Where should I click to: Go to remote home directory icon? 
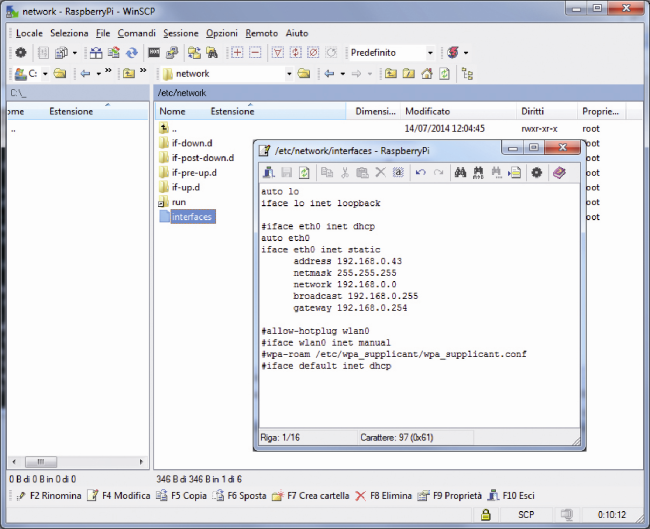click(x=425, y=74)
